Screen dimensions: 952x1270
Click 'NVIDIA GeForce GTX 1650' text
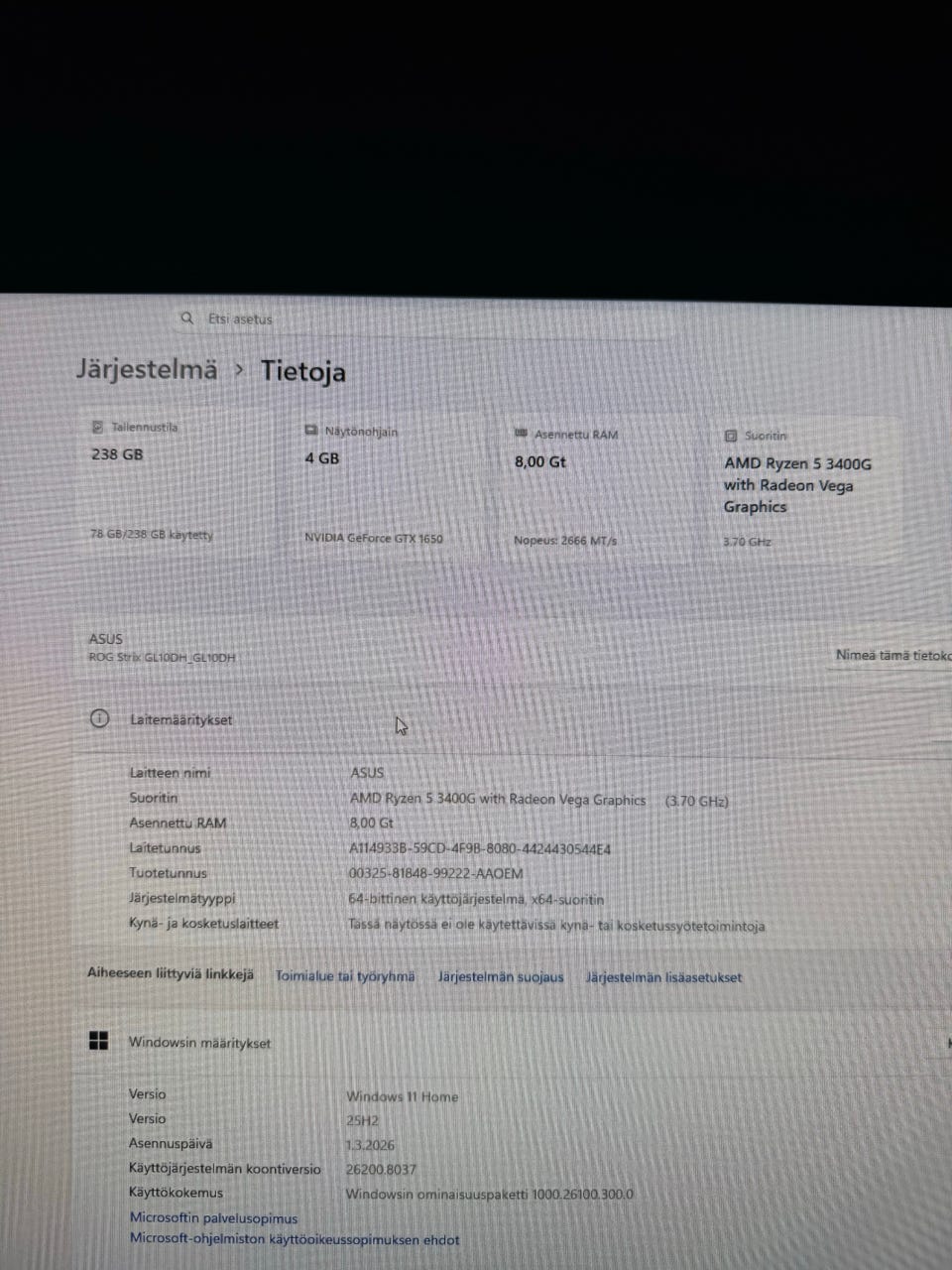pyautogui.click(x=374, y=538)
